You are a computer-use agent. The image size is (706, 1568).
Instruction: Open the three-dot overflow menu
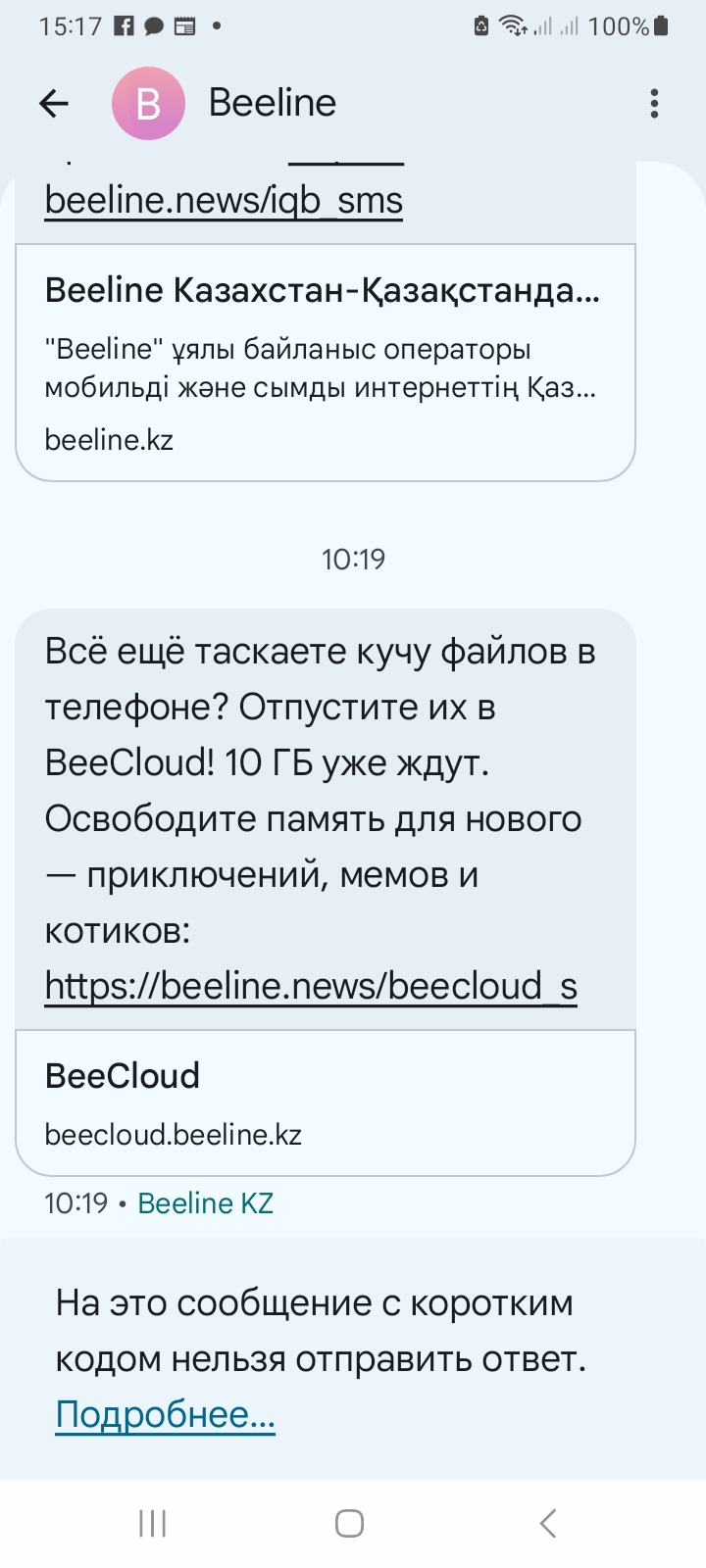click(654, 103)
